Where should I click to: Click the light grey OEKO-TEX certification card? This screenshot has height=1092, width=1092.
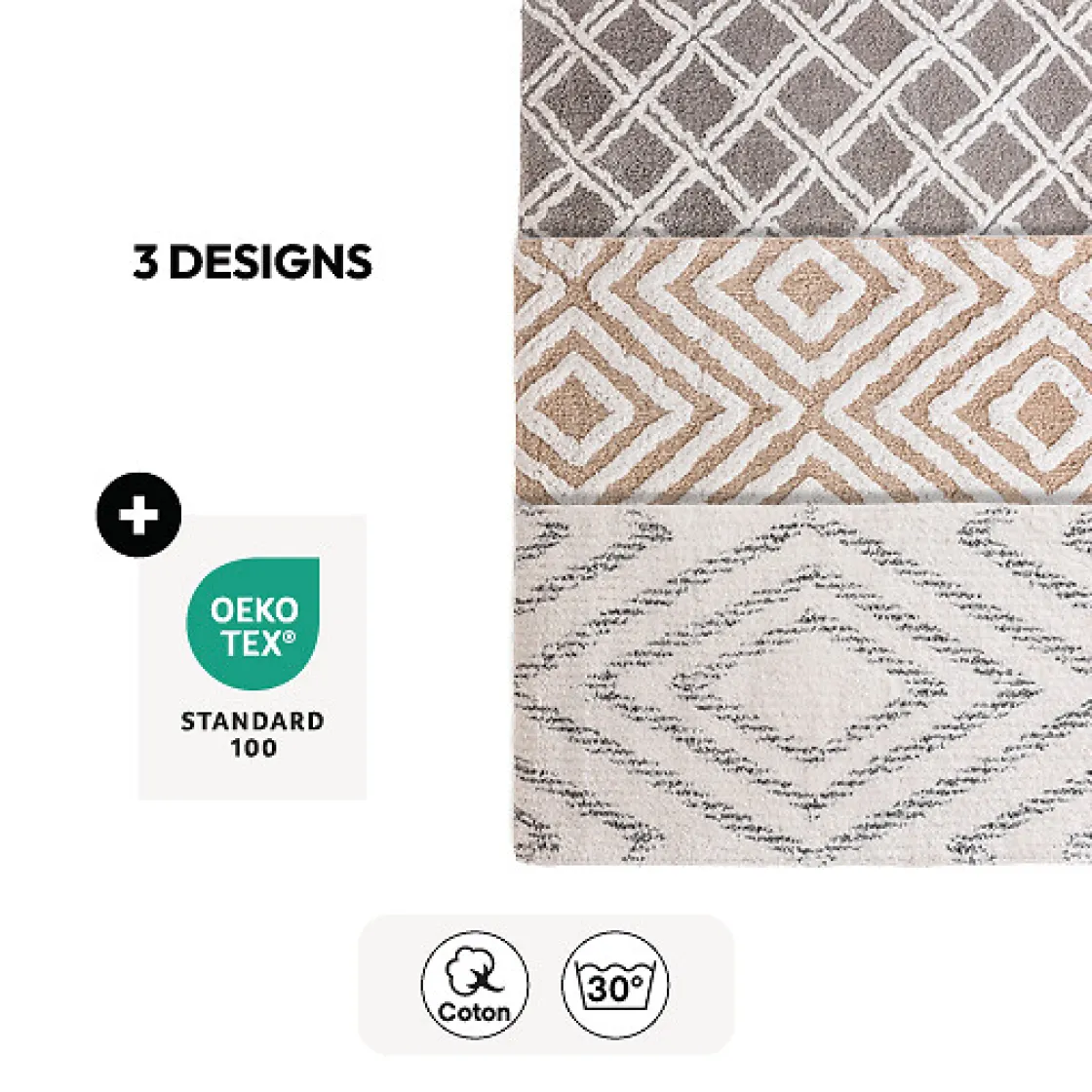tap(253, 657)
